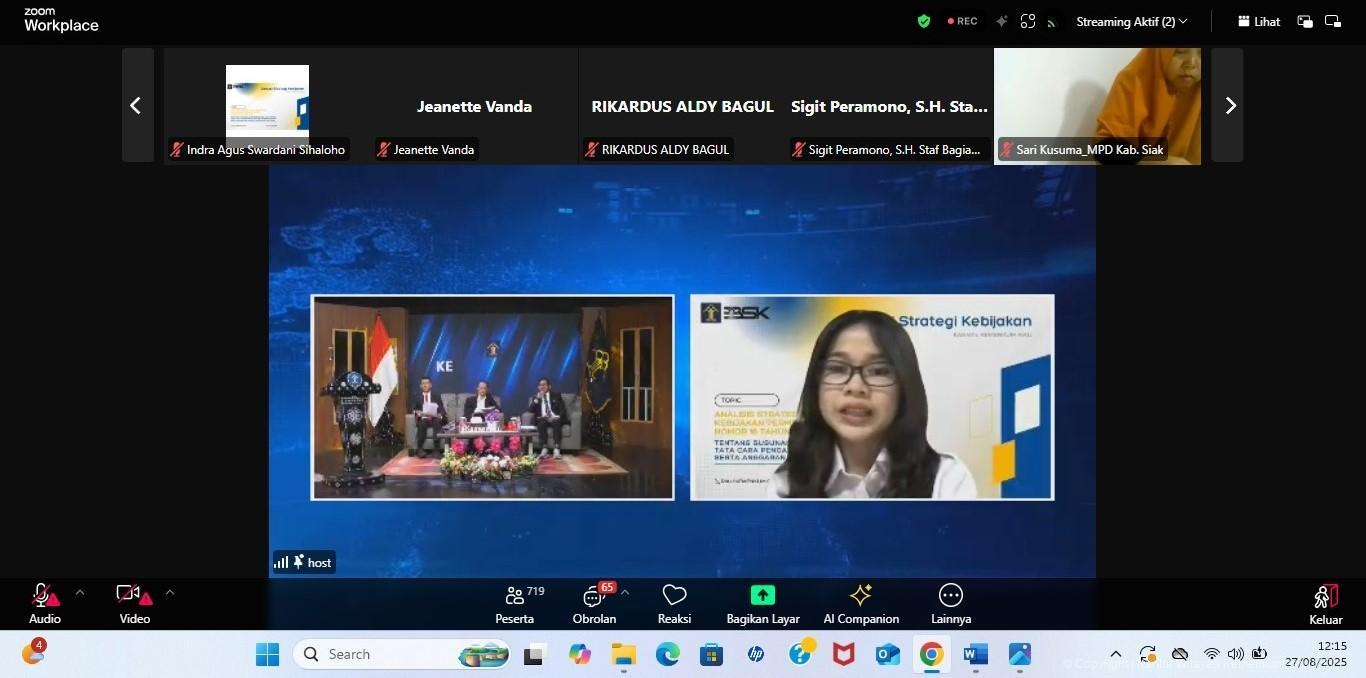Image resolution: width=1366 pixels, height=678 pixels.
Task: Click the green Bagikan Layar share button
Action: 763,604
